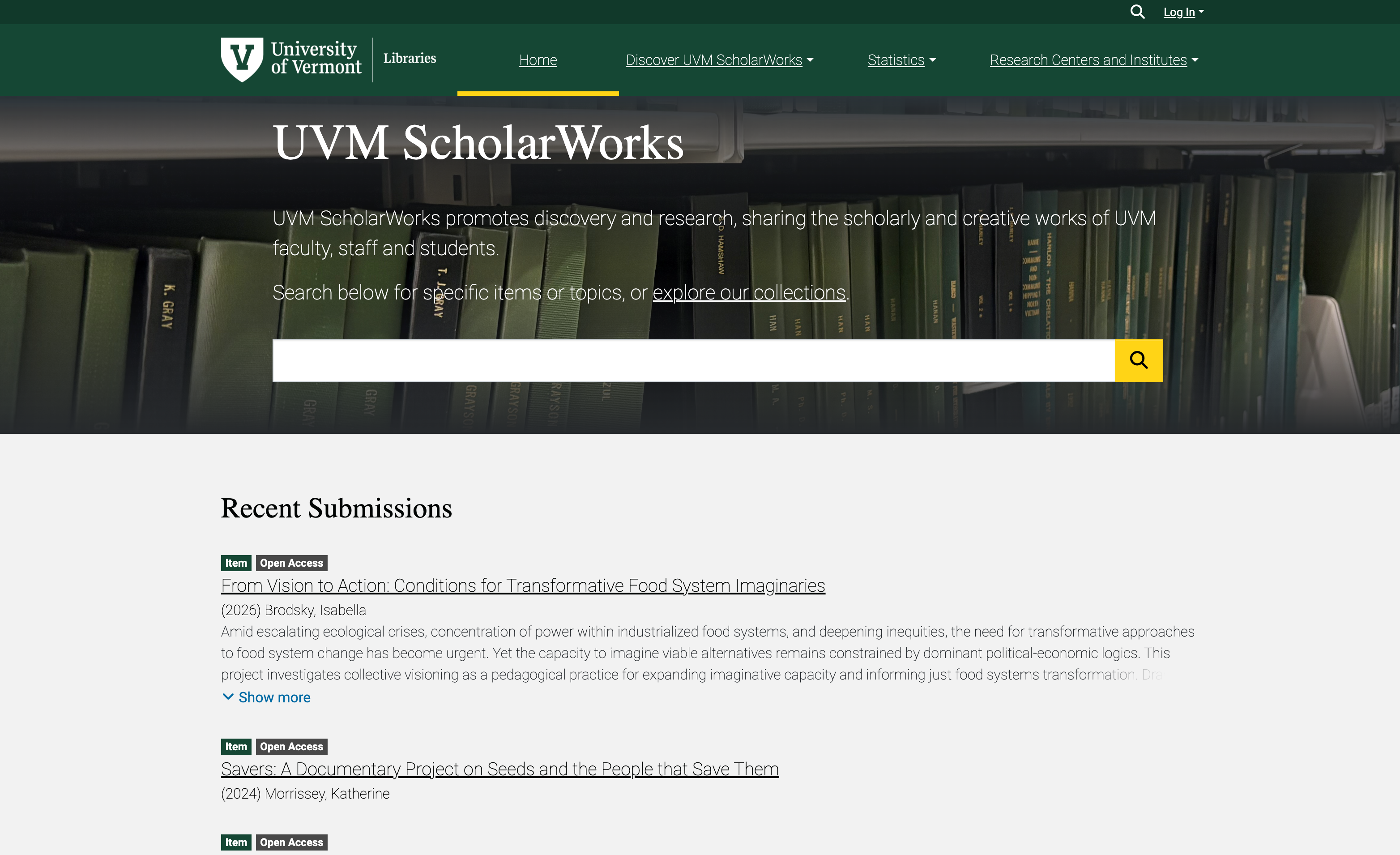Click Item badge above From Vision to Action
1400x855 pixels.
pos(236,563)
